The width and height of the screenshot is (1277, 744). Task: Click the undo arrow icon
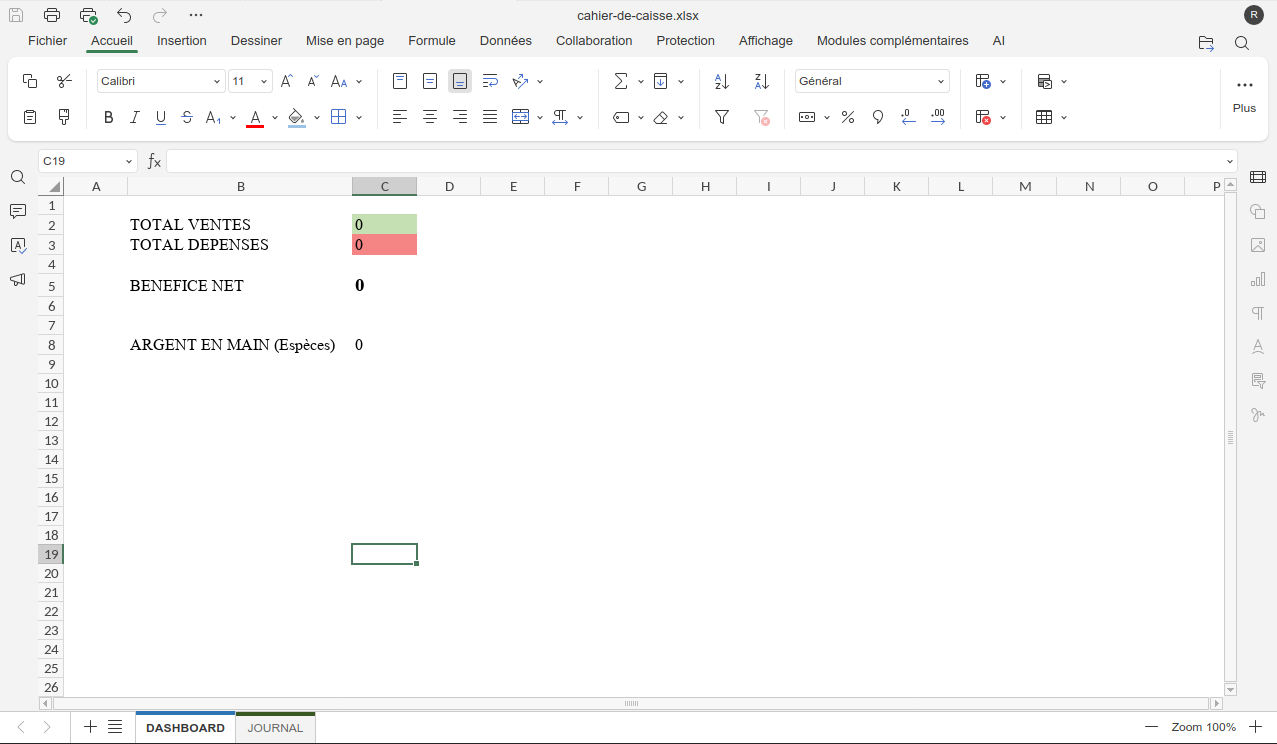coord(124,15)
